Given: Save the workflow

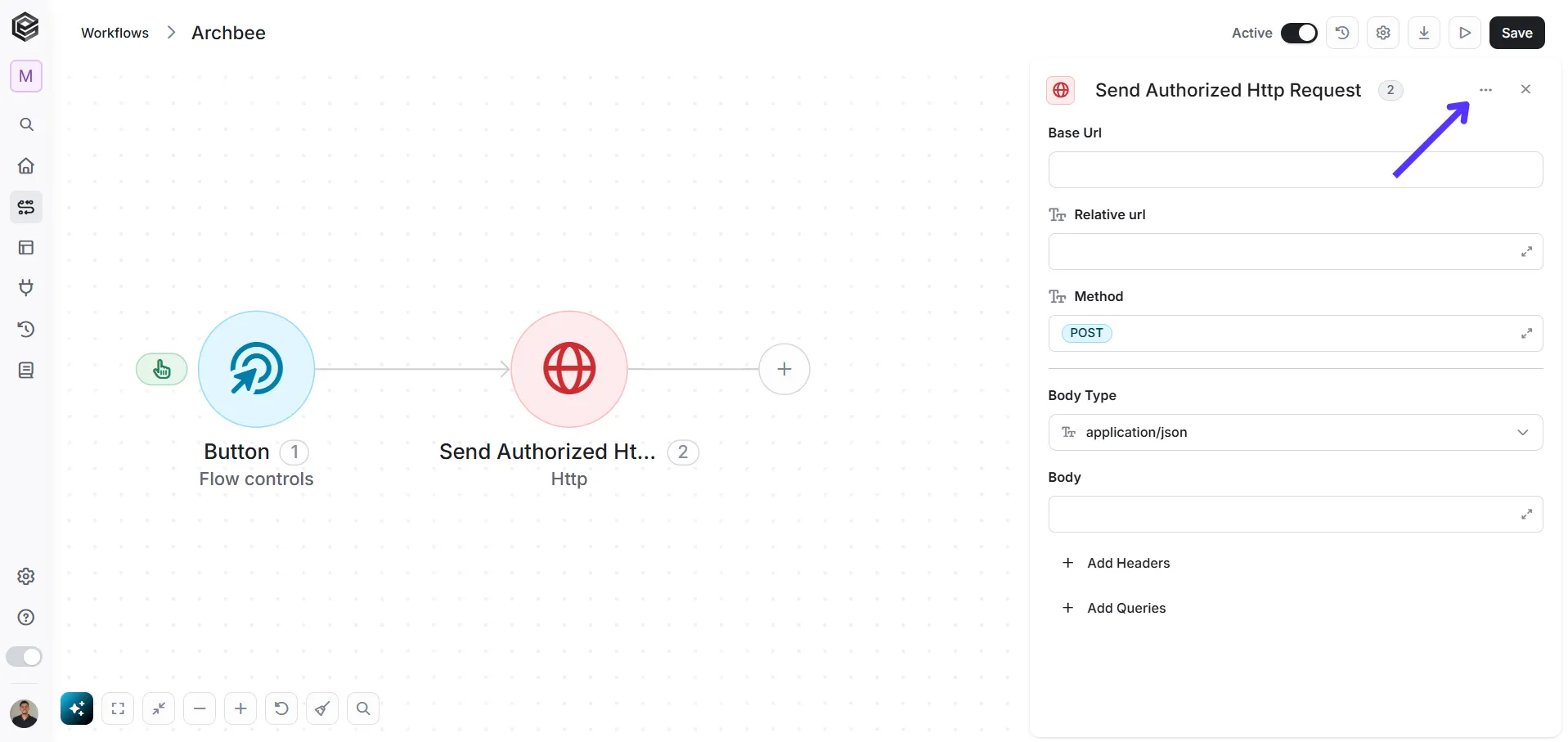Looking at the screenshot, I should pyautogui.click(x=1516, y=33).
